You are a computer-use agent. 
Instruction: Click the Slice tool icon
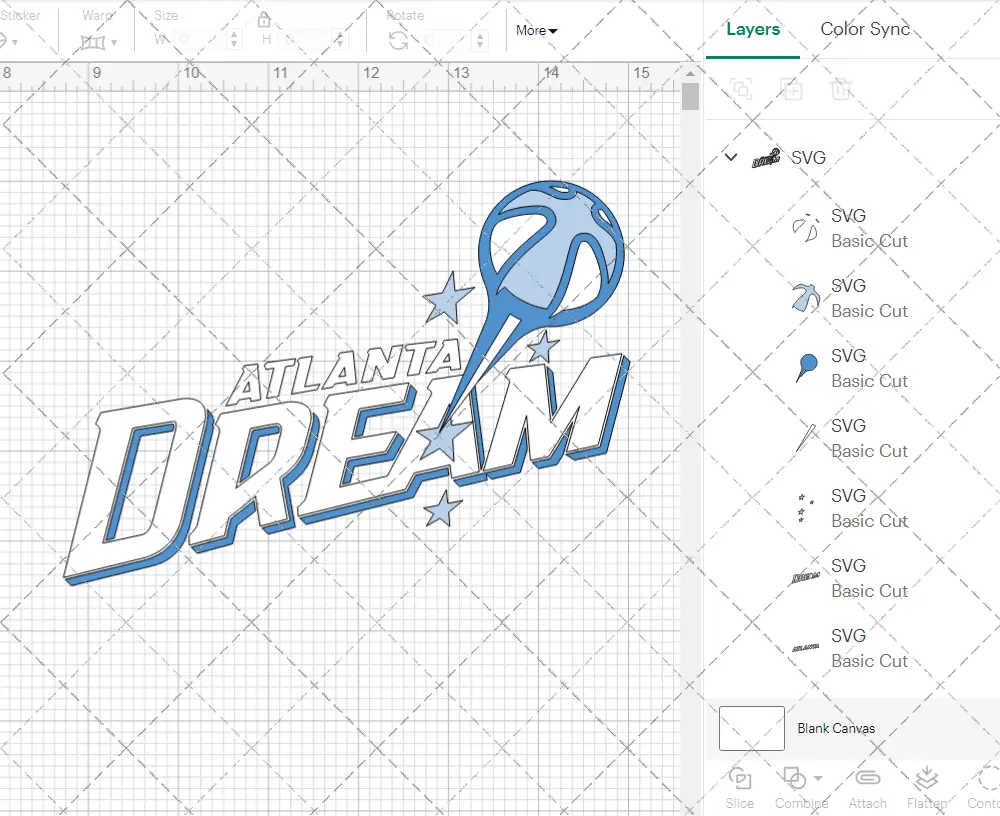click(x=739, y=779)
